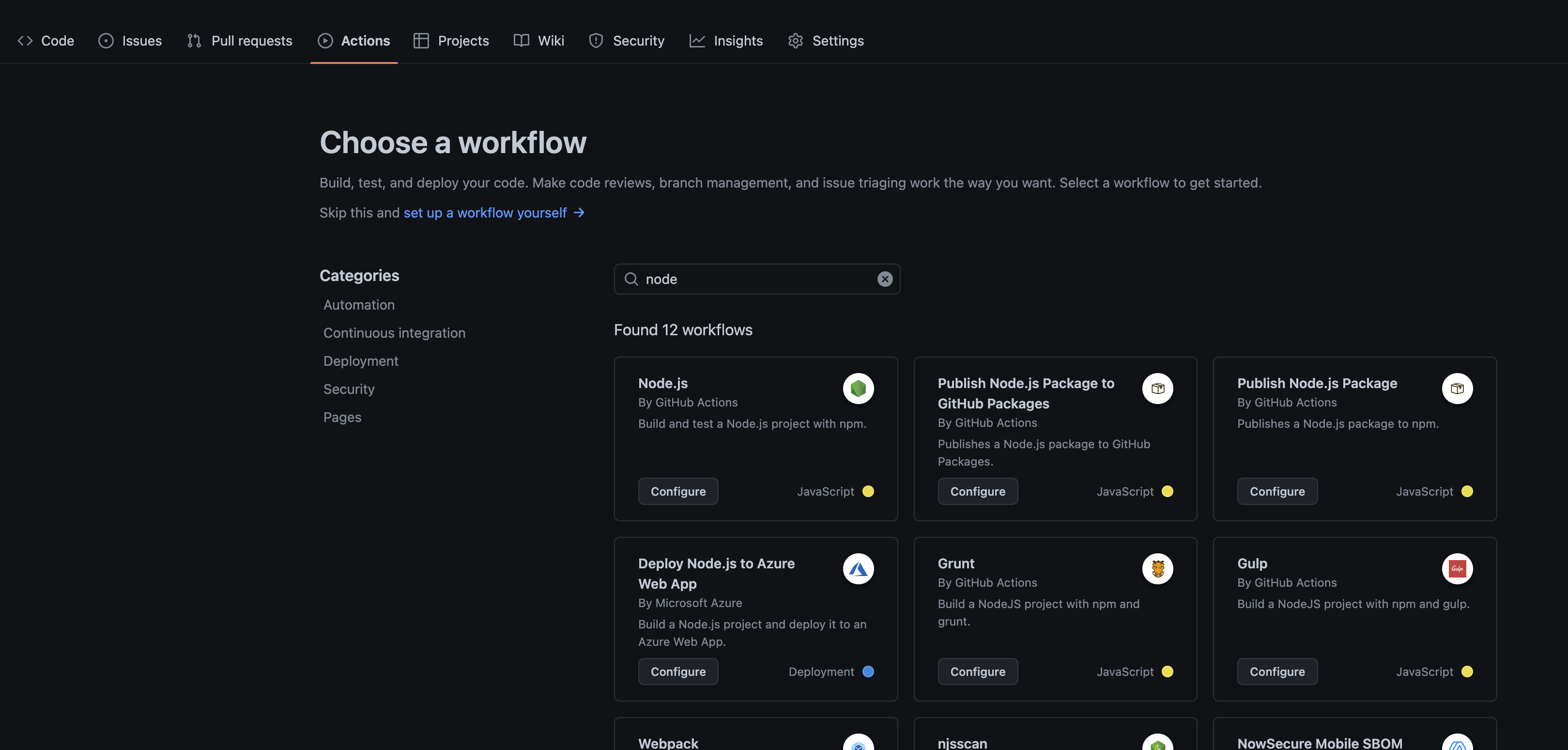Filter by the Deployment category
This screenshot has height=750, width=1568.
click(360, 361)
